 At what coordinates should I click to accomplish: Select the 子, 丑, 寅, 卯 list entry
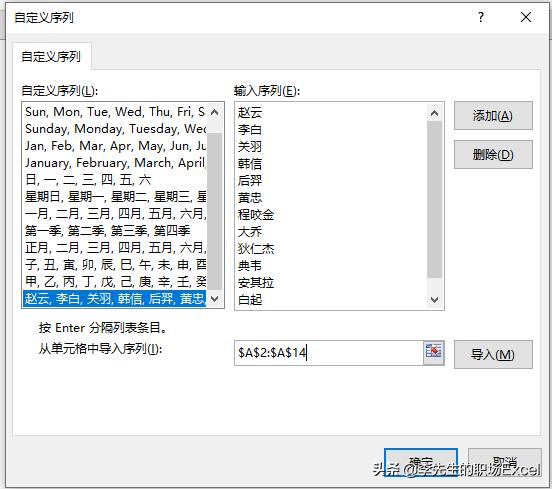coord(115,264)
